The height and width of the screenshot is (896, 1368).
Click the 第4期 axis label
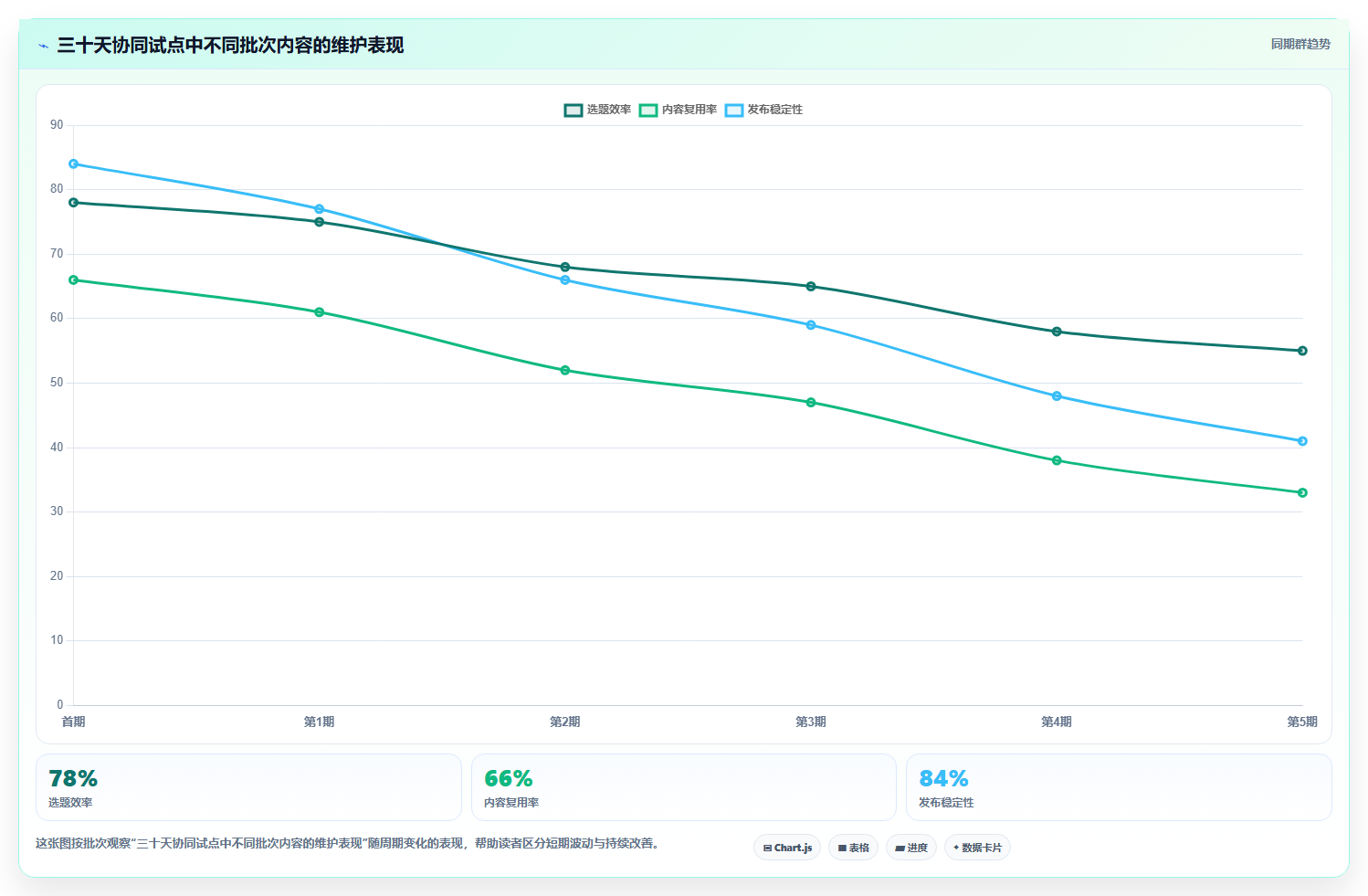click(x=1057, y=722)
